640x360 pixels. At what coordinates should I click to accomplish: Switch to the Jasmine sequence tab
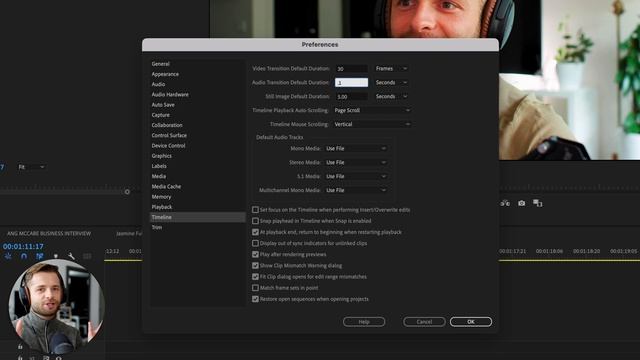(x=129, y=233)
